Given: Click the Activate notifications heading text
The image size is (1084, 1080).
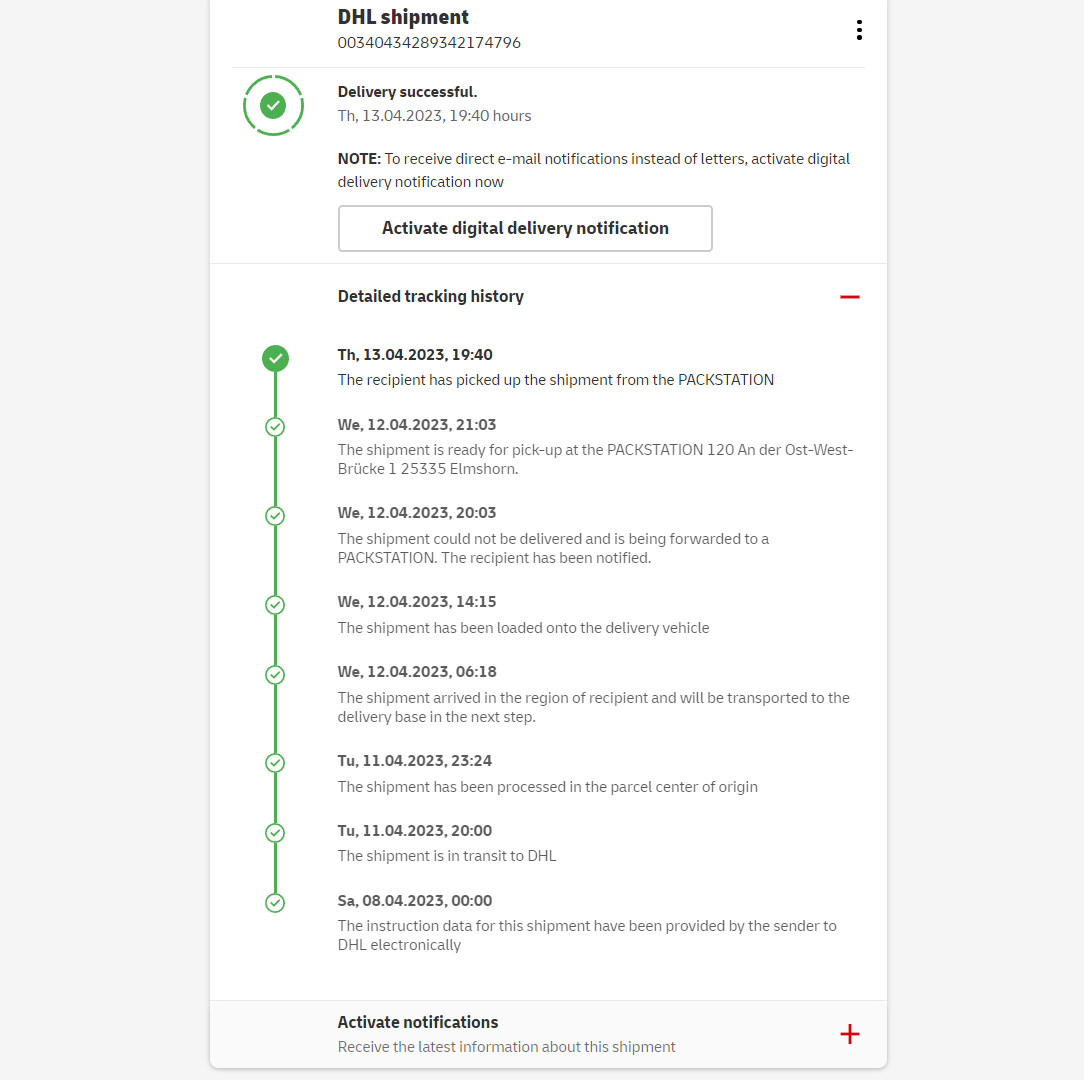Looking at the screenshot, I should click(418, 1022).
